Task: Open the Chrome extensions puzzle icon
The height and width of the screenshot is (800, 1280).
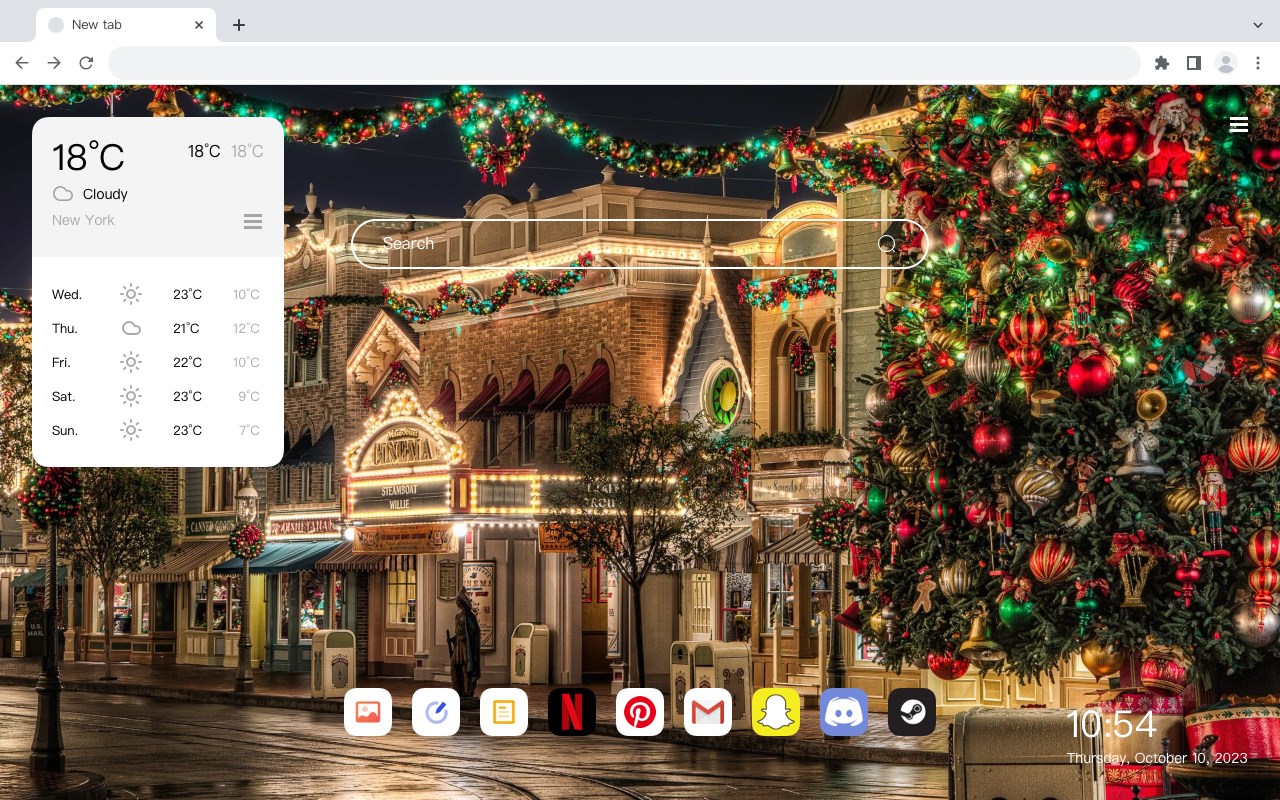Action: (x=1161, y=63)
